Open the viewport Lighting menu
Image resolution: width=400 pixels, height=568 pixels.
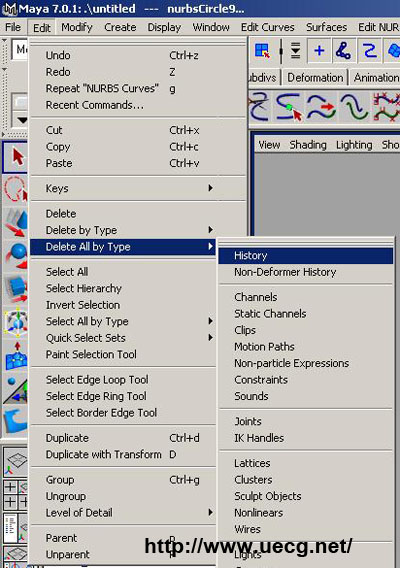(x=354, y=145)
